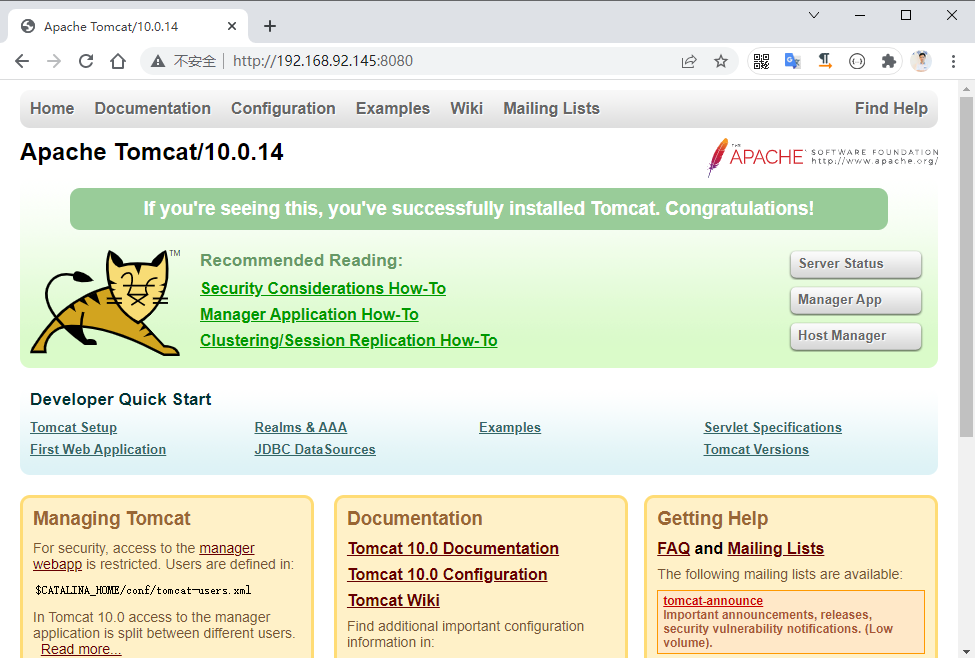Open the First Web Application link
Viewport: 975px width, 658px height.
[x=98, y=450]
